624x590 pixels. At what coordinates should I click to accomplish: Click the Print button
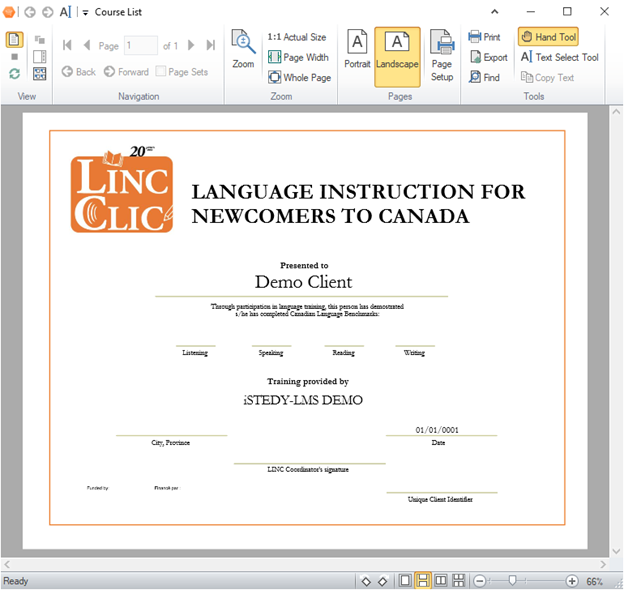[x=484, y=37]
